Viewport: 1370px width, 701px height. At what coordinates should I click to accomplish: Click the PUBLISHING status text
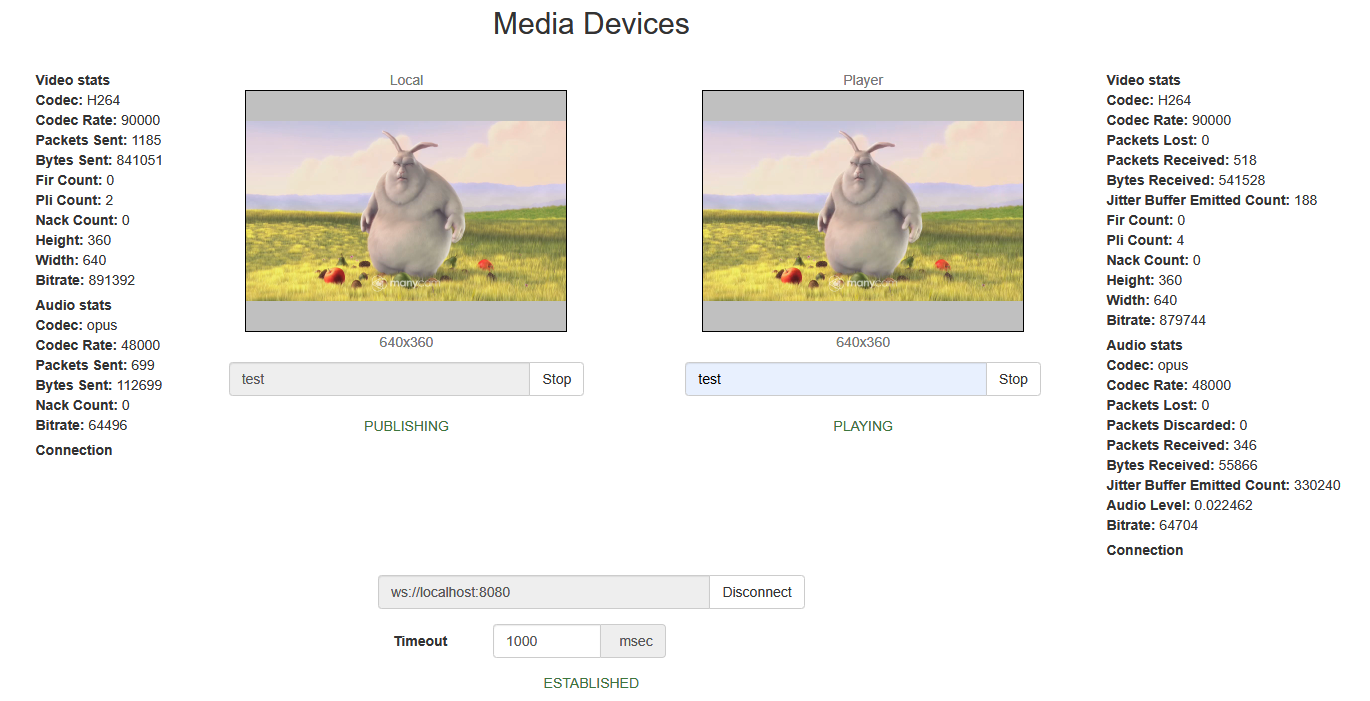[x=406, y=426]
